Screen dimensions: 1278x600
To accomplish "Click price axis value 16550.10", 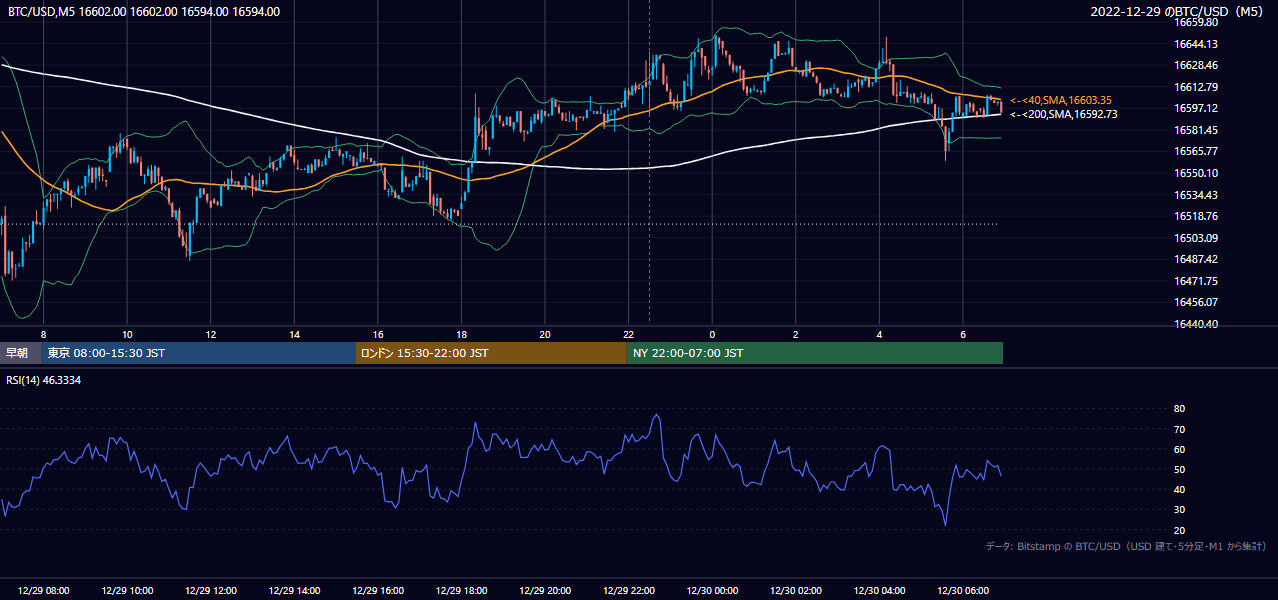I will [x=1195, y=173].
